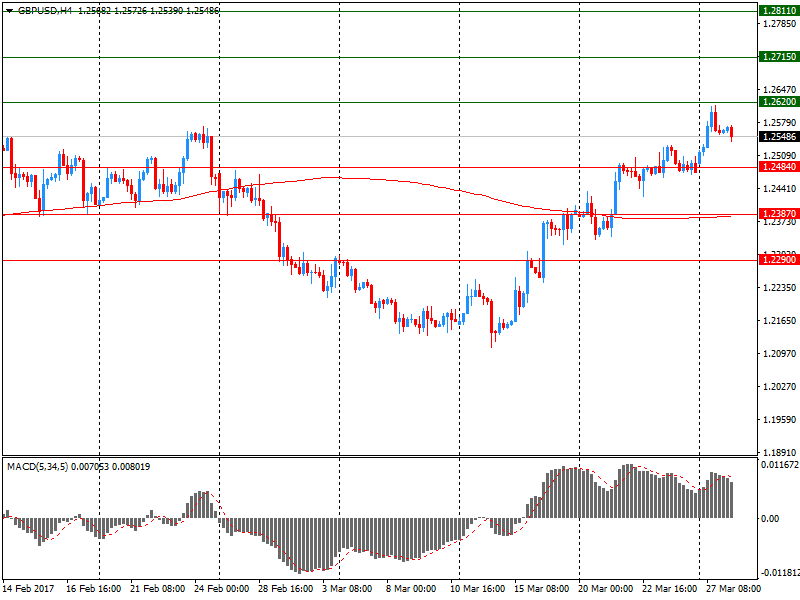
Task: Click the 3 Mar 08:00 time label
Action: [348, 589]
